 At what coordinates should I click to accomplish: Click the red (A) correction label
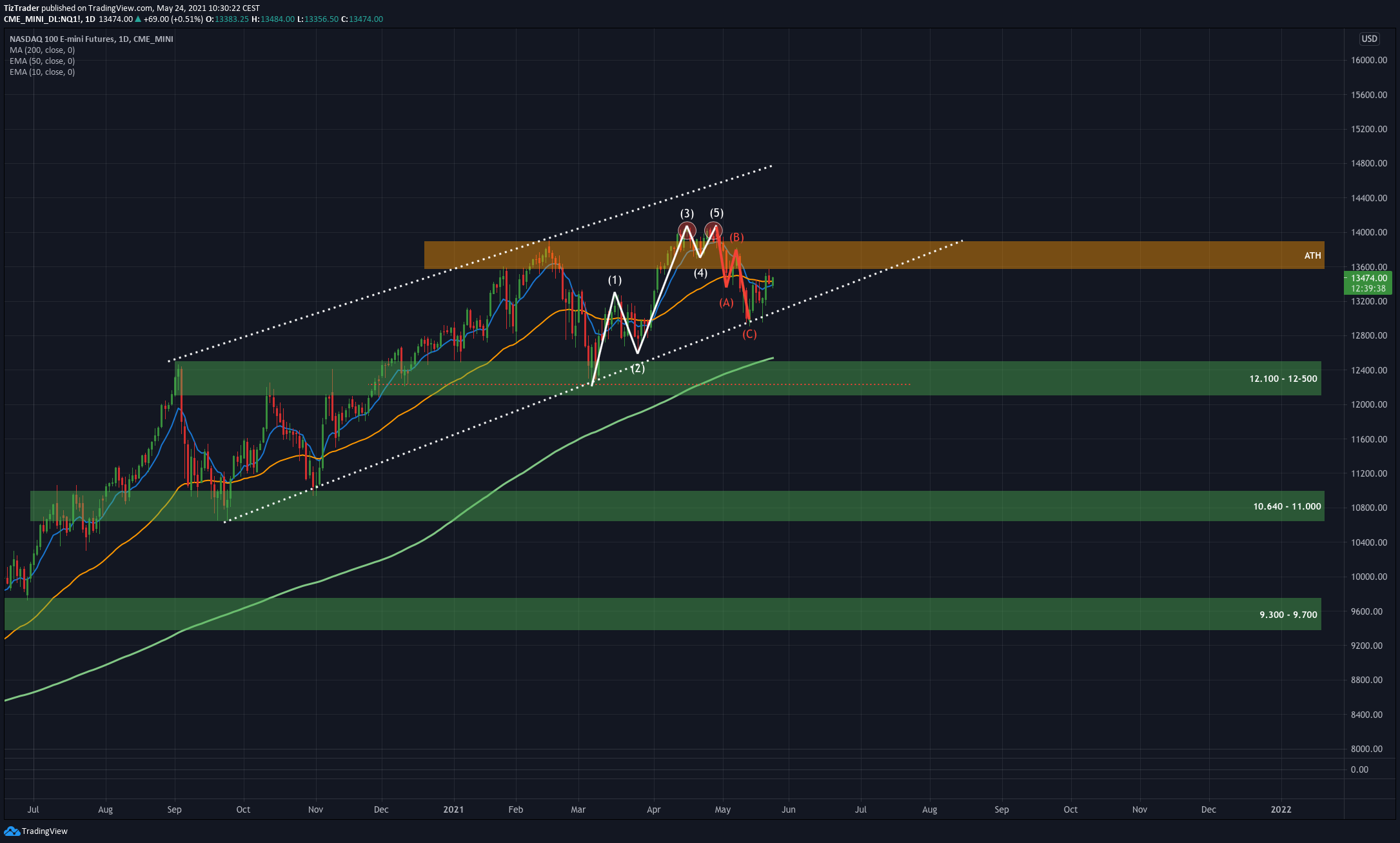[726, 302]
